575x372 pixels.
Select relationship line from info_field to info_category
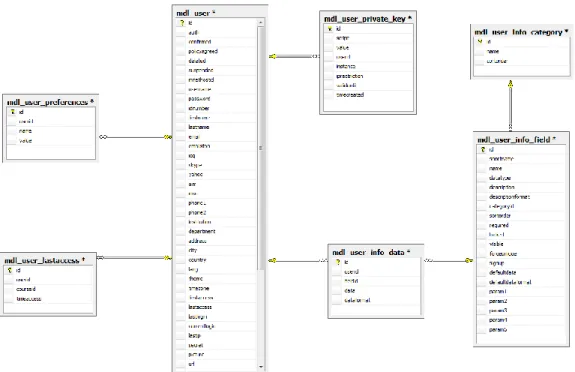[510, 106]
